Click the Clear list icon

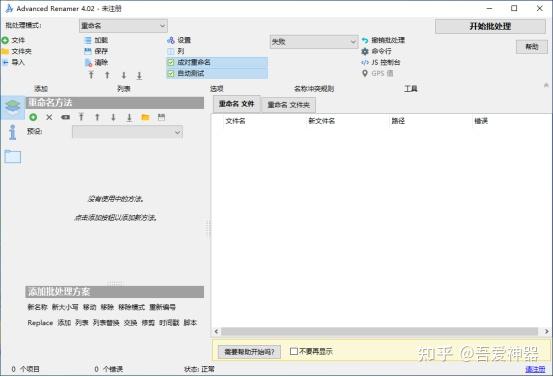pos(88,63)
